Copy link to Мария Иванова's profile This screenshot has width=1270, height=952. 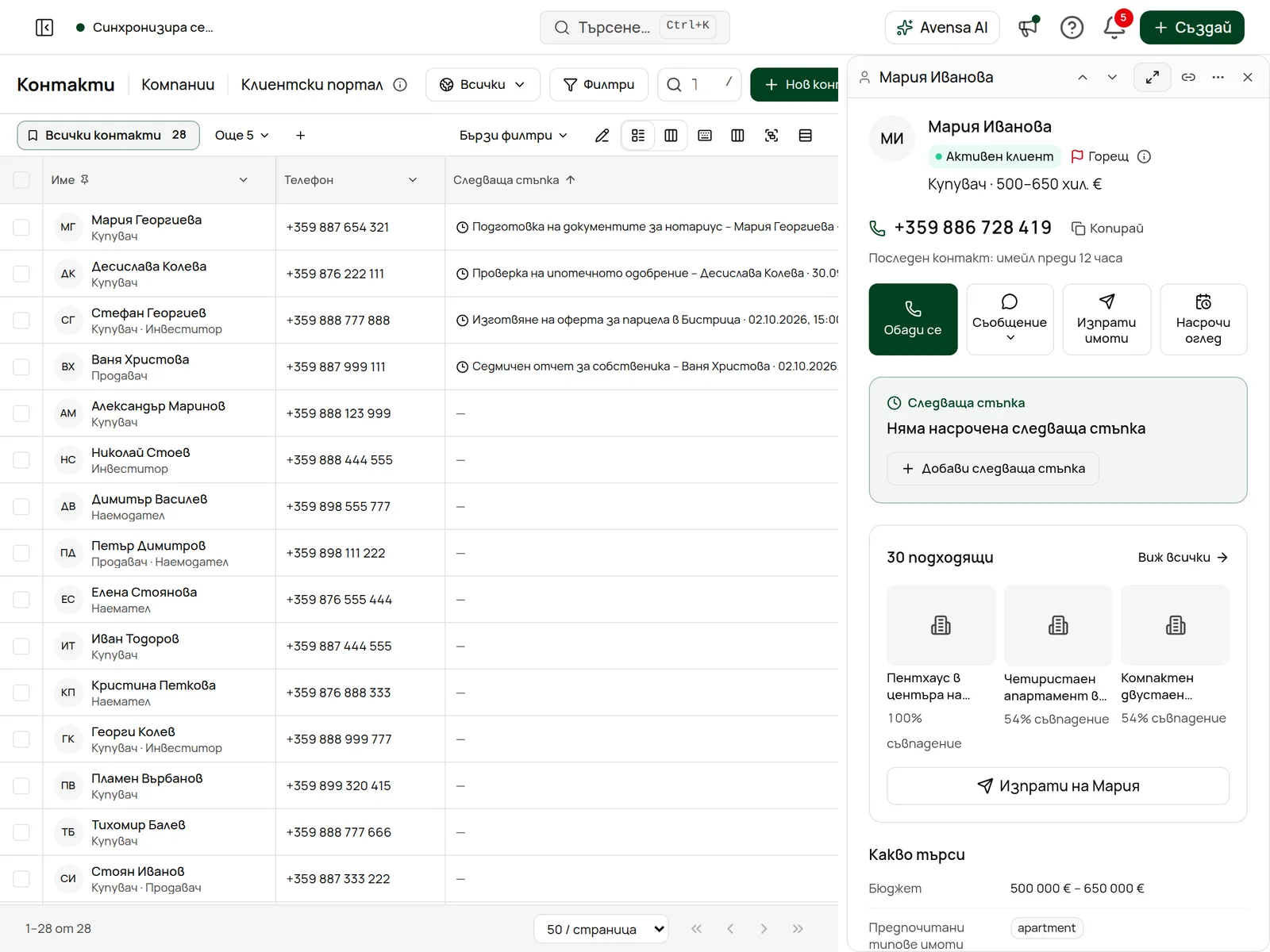click(1188, 77)
